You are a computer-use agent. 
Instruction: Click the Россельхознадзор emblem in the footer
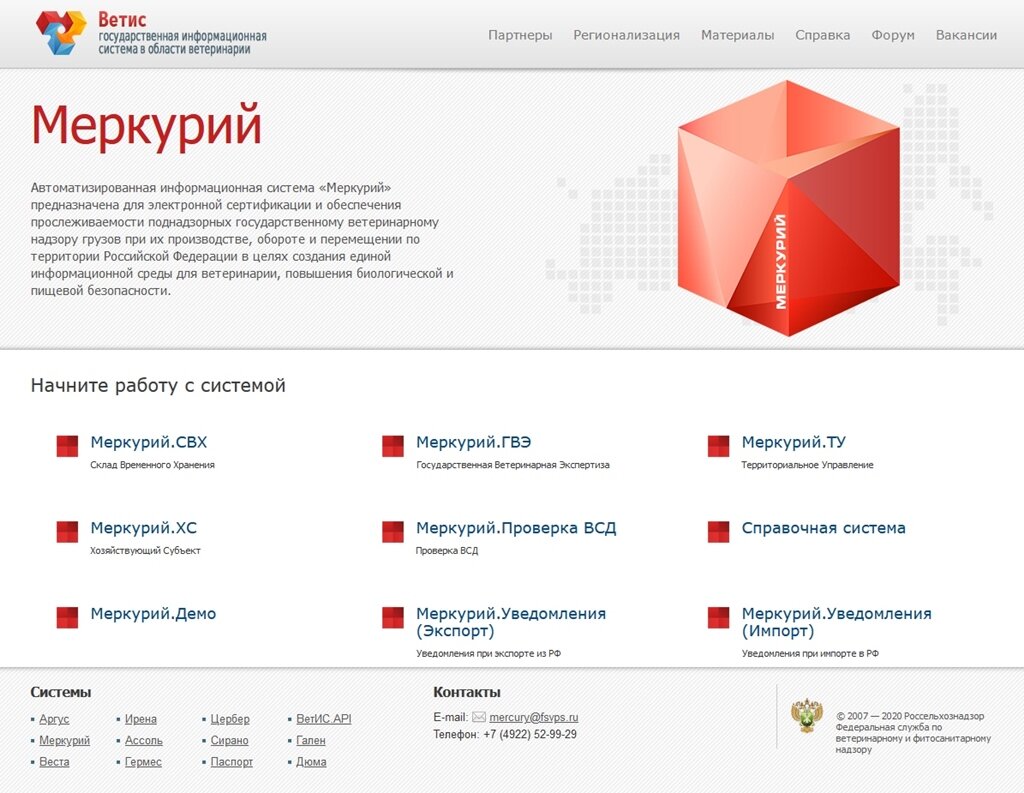coord(807,716)
